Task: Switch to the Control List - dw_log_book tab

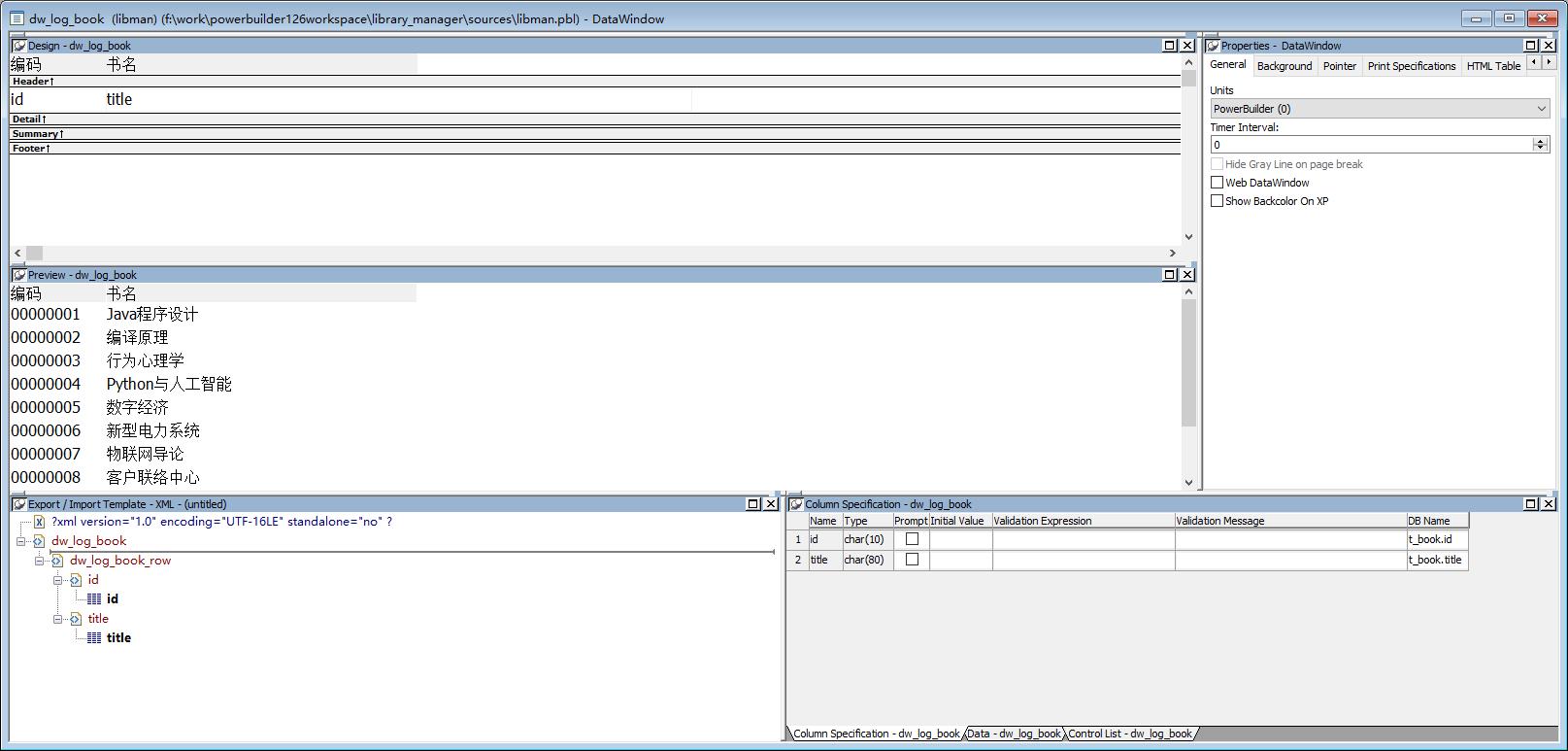Action: 1129,734
